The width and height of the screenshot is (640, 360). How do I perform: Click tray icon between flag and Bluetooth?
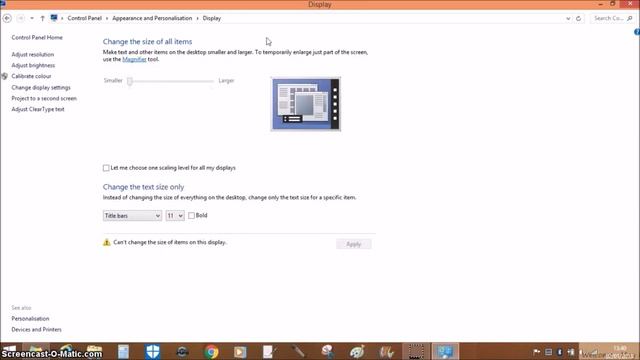click(549, 352)
